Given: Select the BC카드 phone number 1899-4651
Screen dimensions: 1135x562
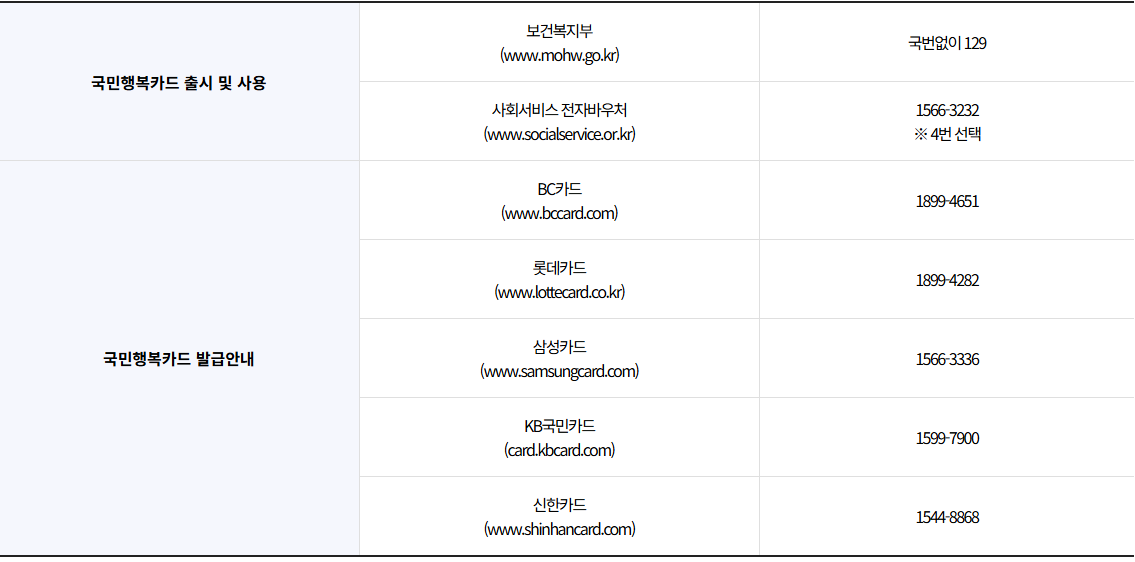Looking at the screenshot, I should click(x=946, y=201).
